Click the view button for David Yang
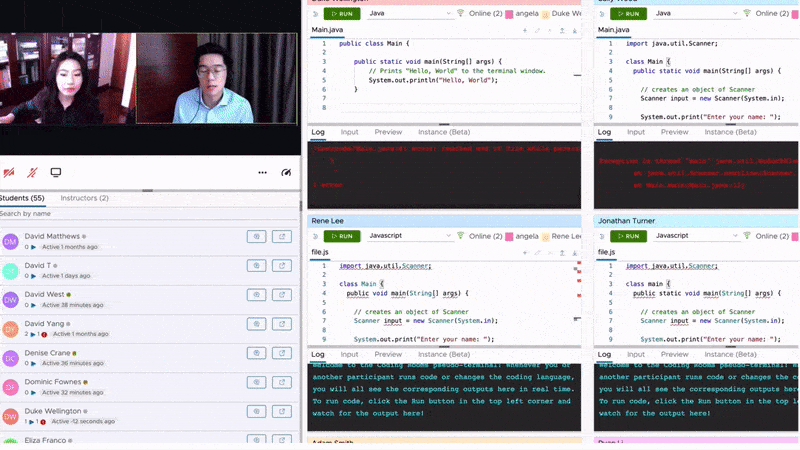Screen dimensions: 800x450 coord(257,323)
